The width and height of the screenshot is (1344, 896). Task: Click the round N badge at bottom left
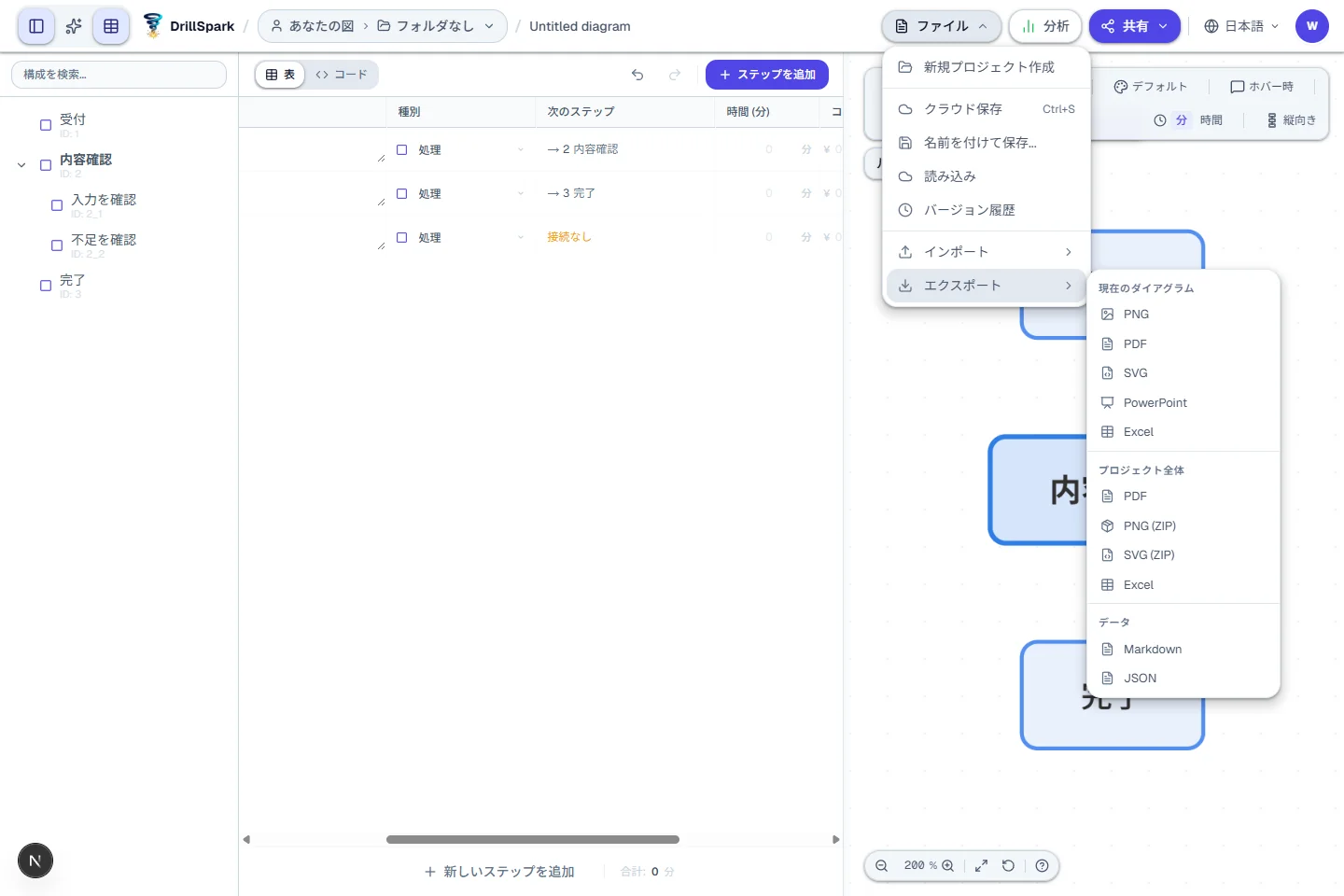pyautogui.click(x=35, y=861)
